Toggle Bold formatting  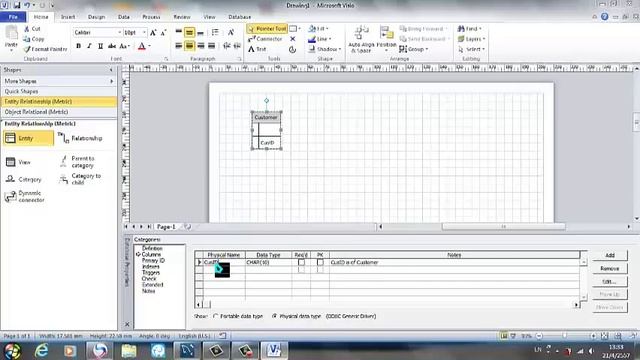coord(78,46)
